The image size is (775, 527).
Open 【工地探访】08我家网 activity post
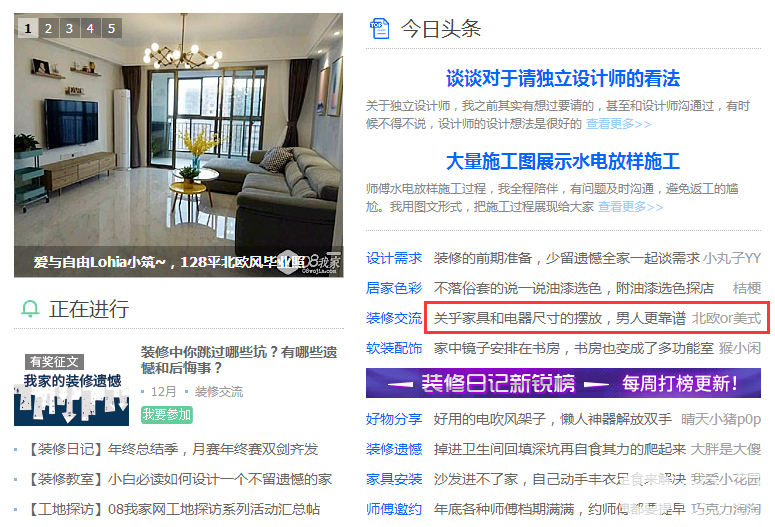[173, 509]
